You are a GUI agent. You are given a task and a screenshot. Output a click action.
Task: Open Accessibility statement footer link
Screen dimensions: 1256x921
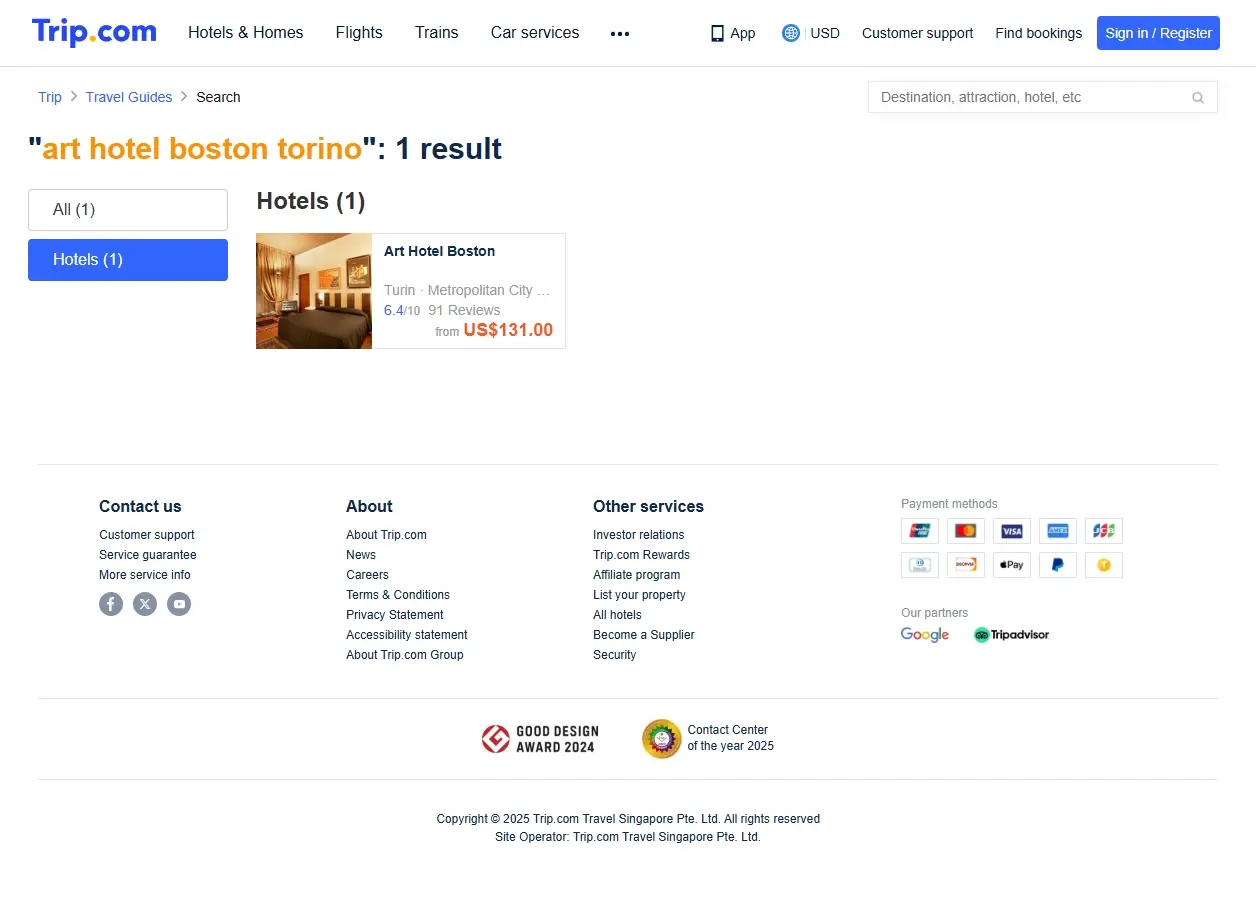point(407,635)
